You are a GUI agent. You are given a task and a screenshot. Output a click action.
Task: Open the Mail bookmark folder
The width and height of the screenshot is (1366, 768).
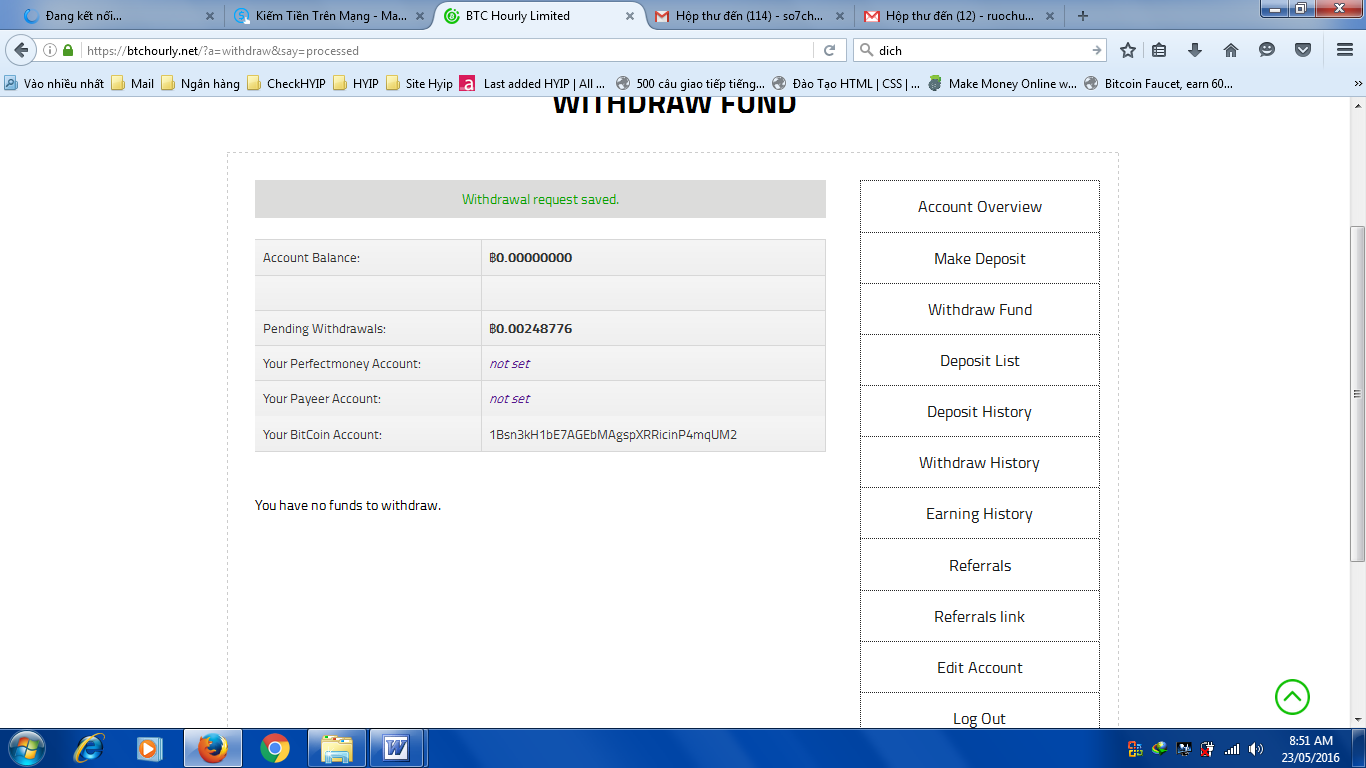point(132,84)
